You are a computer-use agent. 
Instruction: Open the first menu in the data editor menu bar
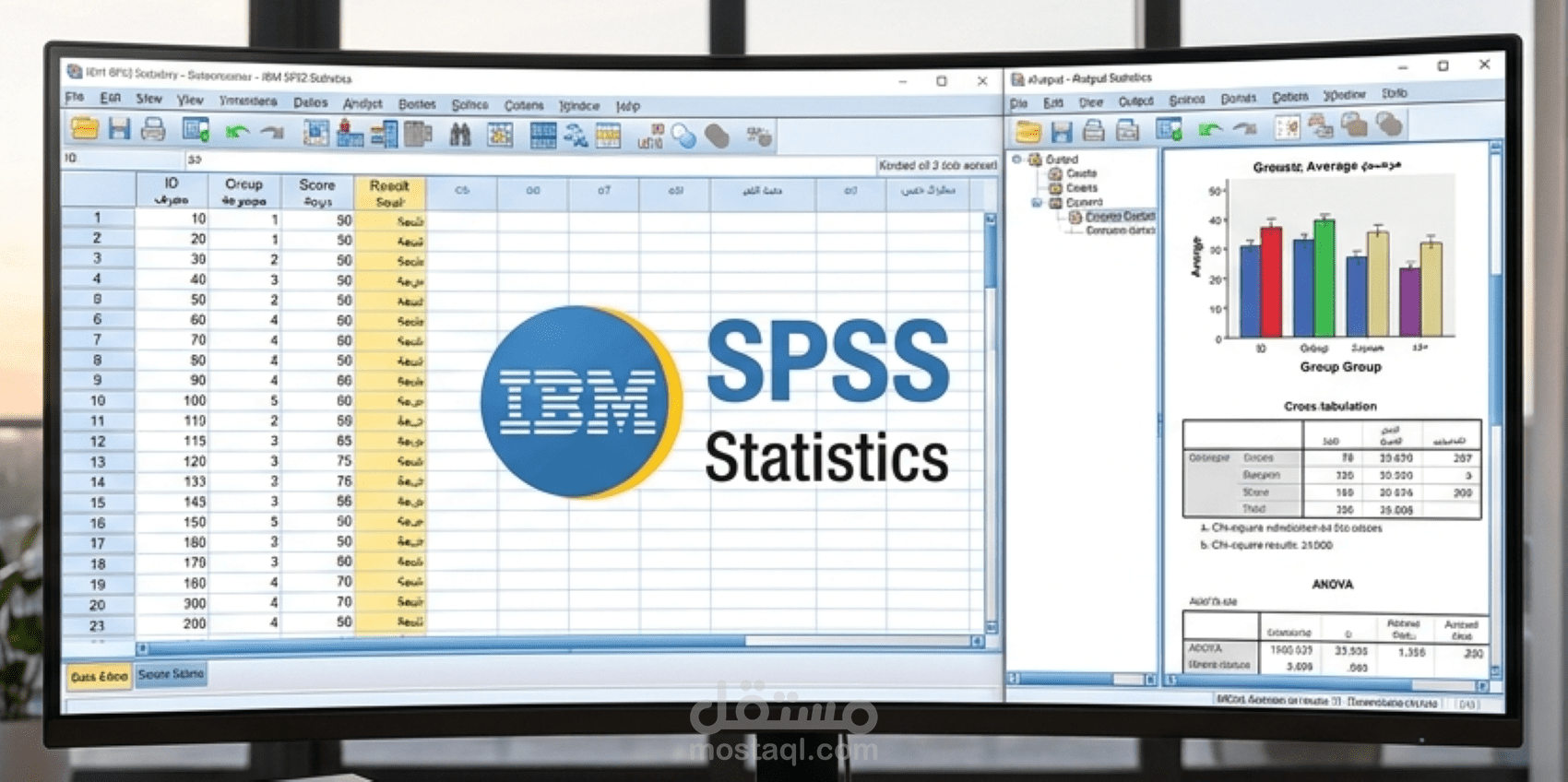tap(75, 97)
